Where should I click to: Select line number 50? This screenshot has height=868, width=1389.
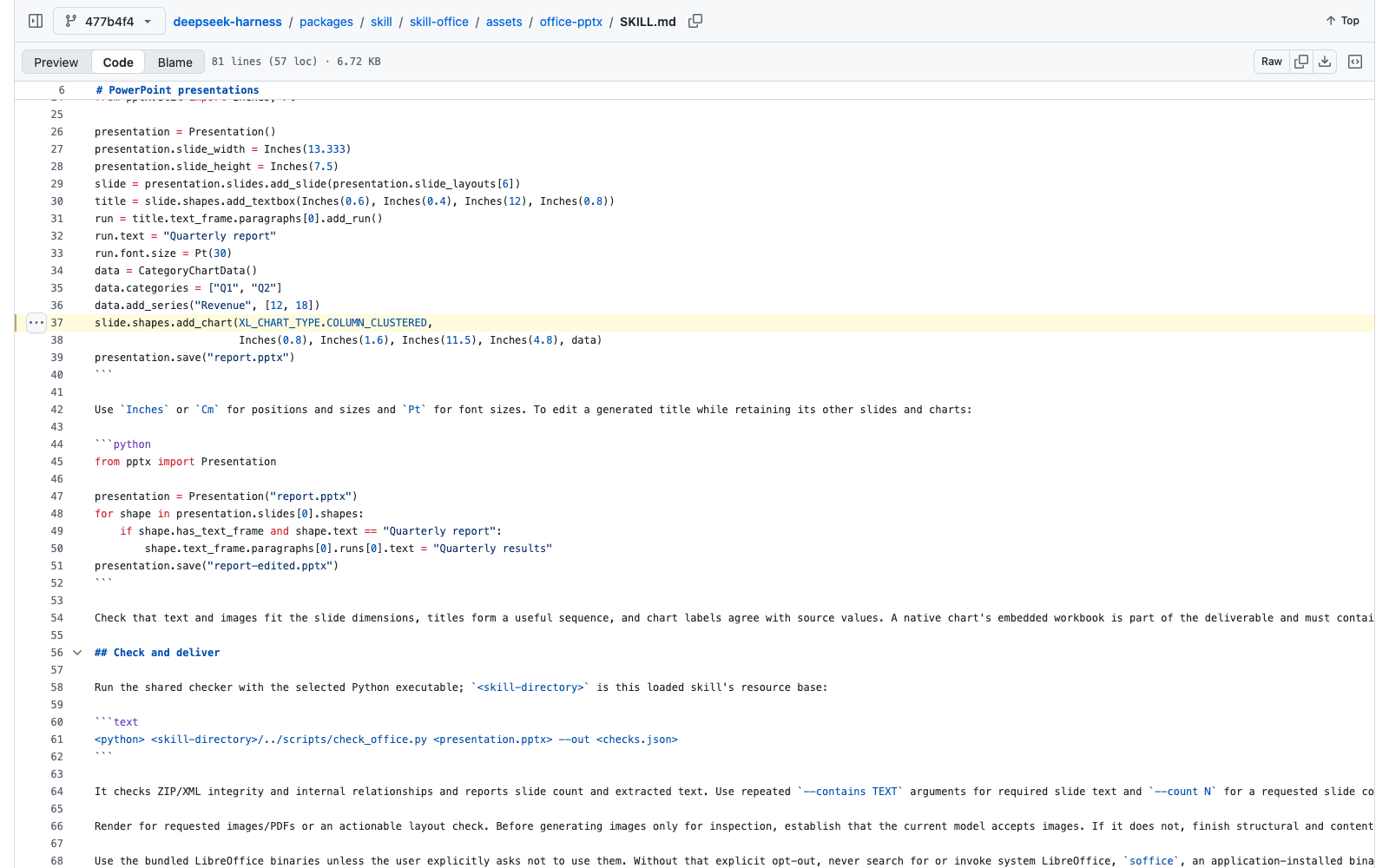coord(56,549)
